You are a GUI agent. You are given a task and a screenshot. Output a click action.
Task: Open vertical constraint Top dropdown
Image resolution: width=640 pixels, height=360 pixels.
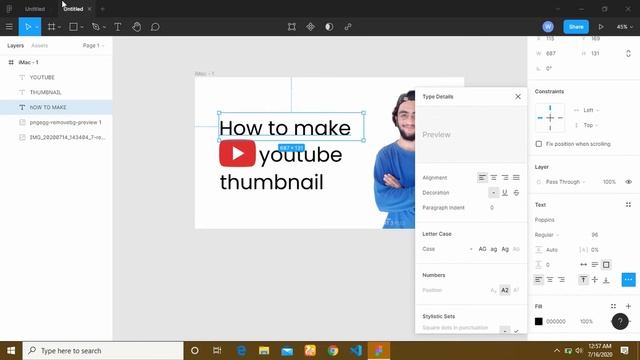coord(591,125)
